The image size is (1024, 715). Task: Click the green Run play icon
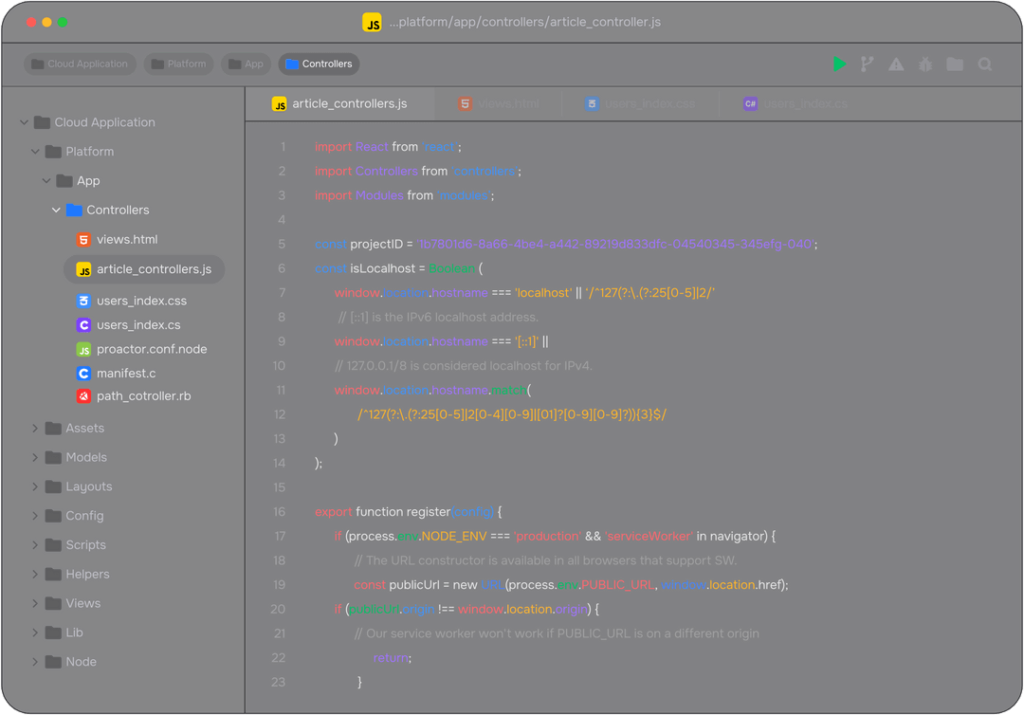[839, 64]
